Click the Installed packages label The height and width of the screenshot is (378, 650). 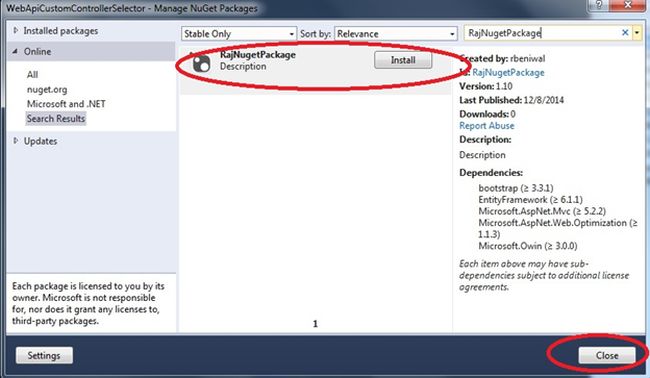click(61, 31)
